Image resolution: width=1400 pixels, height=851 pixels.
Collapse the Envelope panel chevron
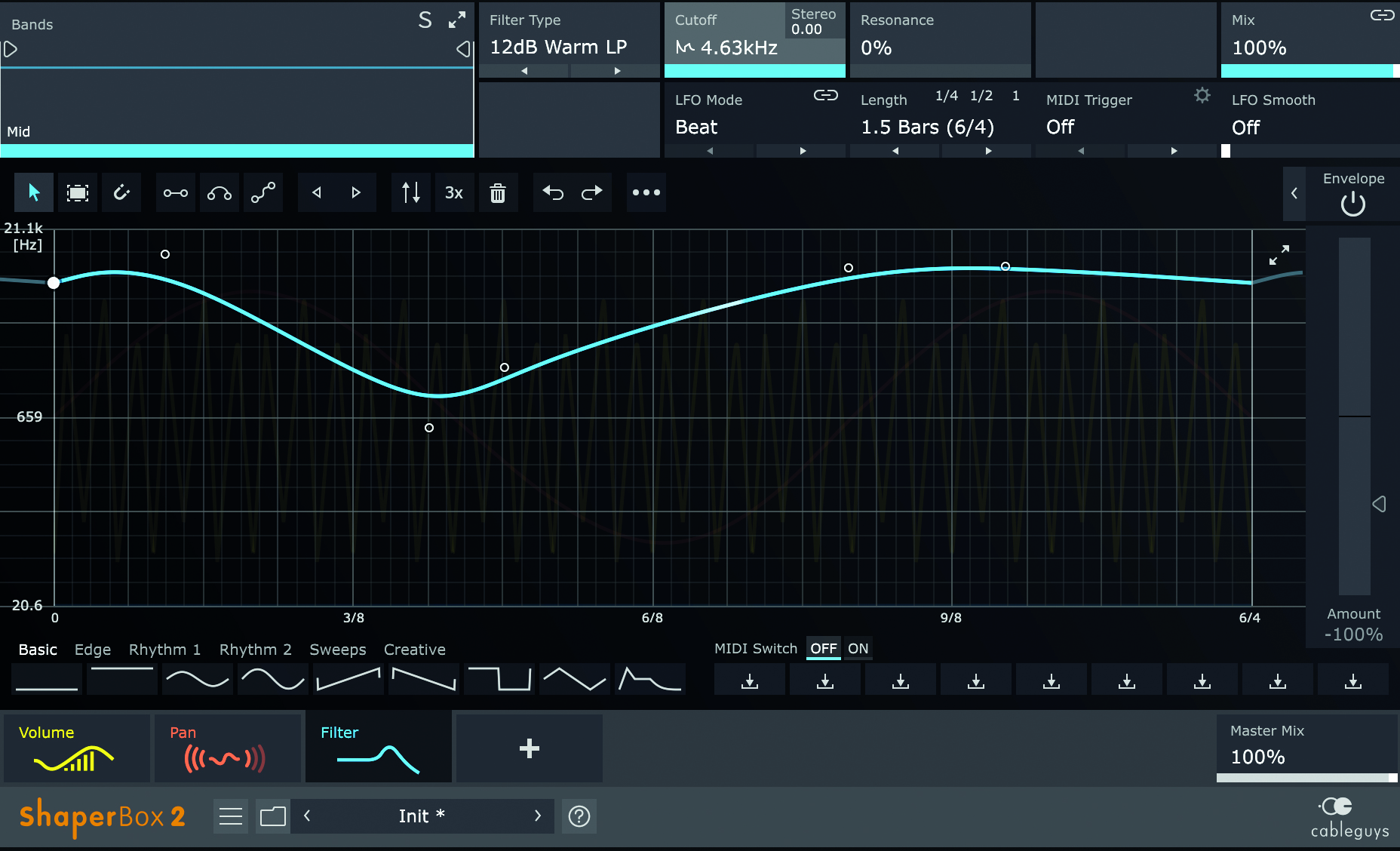point(1294,193)
